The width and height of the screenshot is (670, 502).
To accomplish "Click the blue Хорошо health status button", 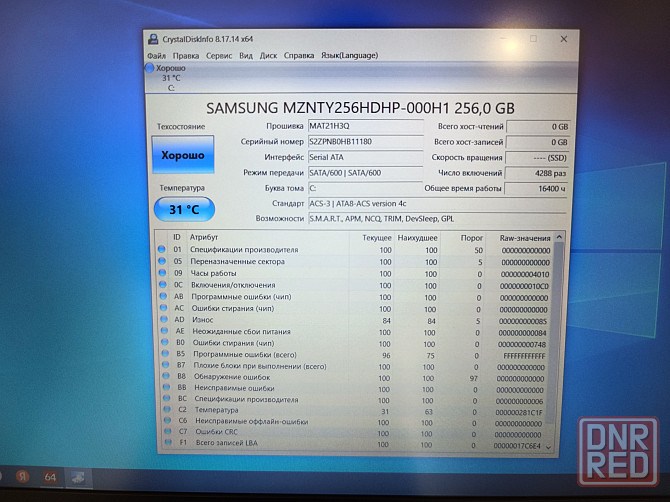I will 183,155.
